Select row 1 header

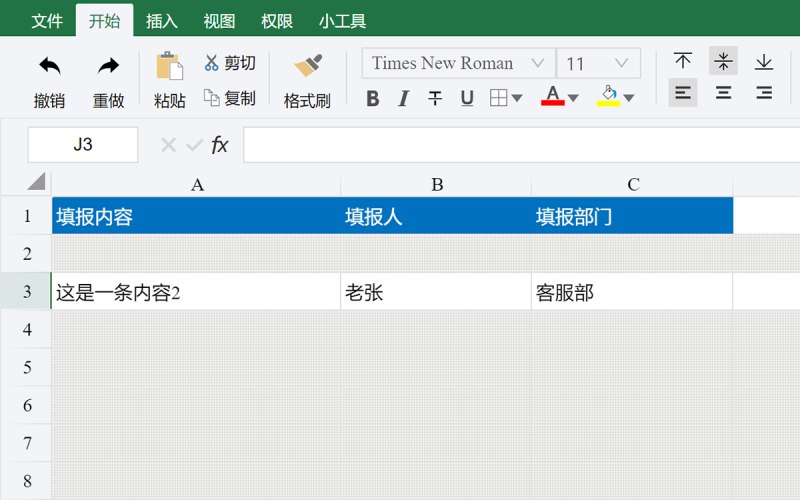[27, 216]
